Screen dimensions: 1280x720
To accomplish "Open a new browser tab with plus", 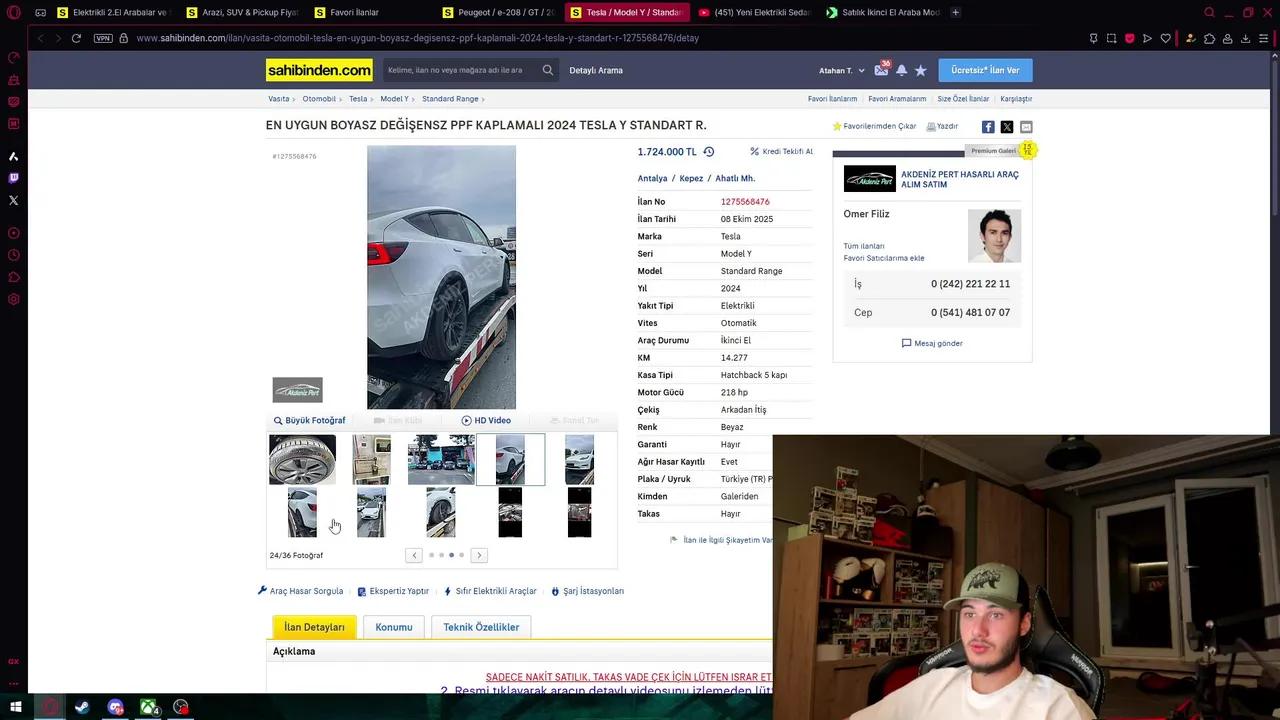I will click(956, 12).
